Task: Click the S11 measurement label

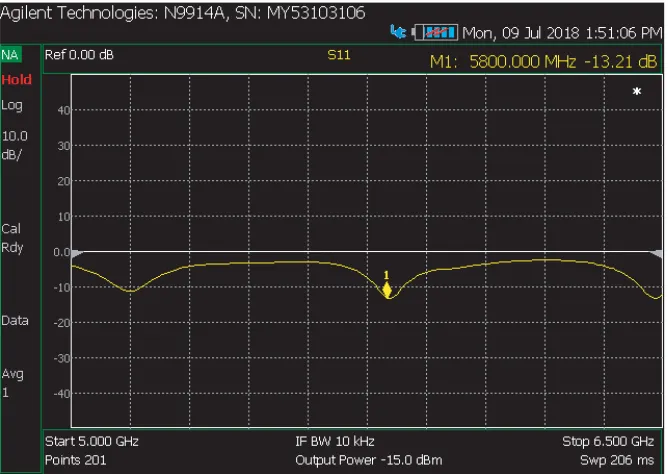Action: point(339,55)
